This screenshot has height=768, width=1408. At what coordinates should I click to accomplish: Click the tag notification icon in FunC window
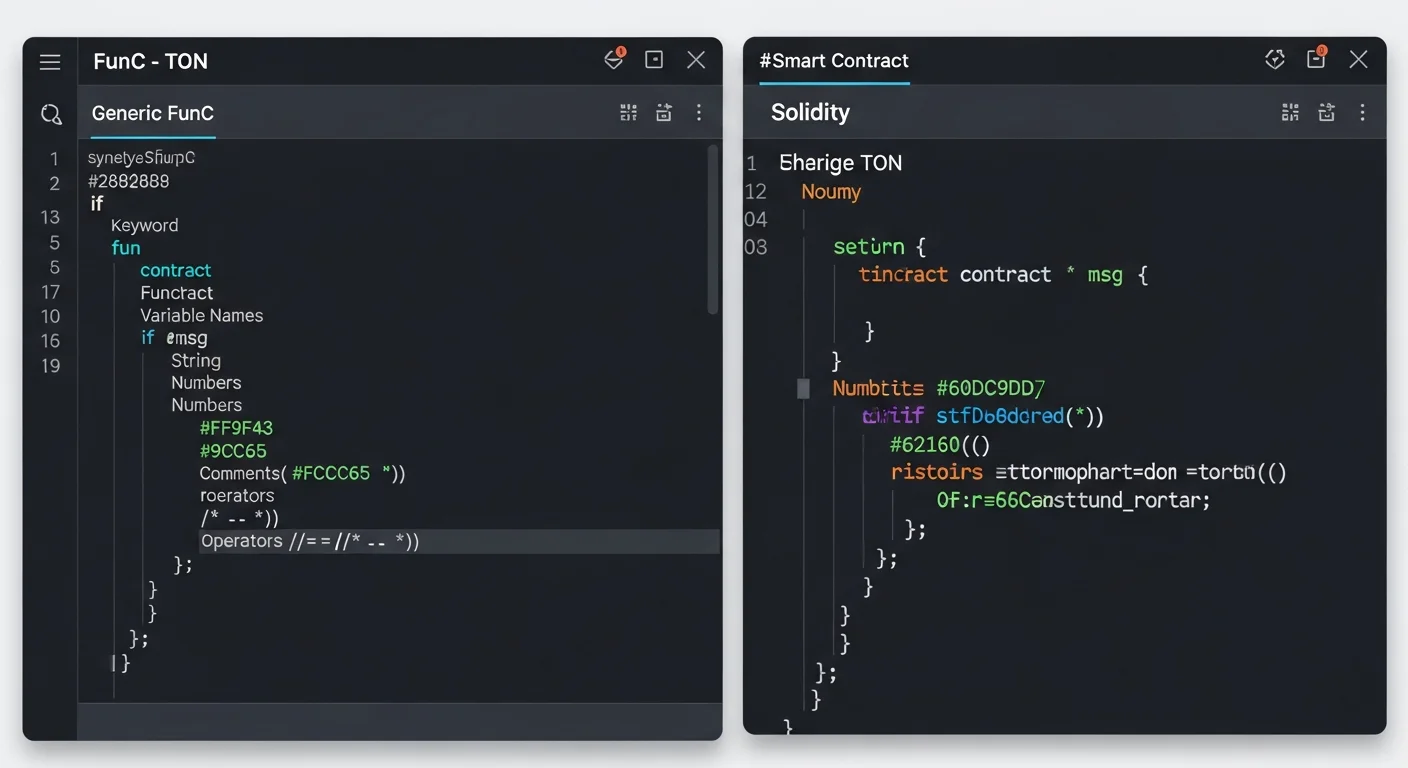614,60
